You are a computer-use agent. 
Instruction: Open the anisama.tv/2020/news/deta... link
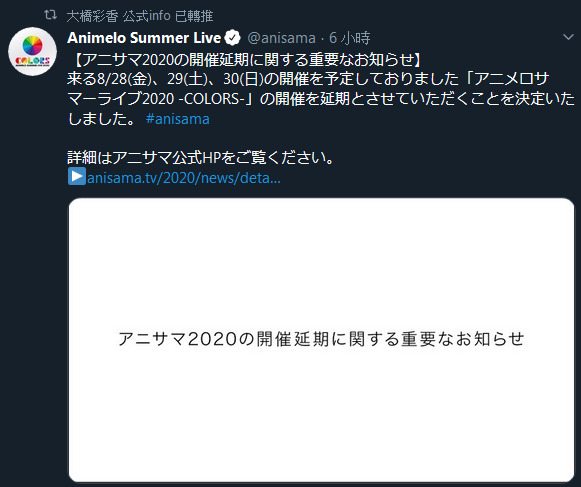pos(184,178)
